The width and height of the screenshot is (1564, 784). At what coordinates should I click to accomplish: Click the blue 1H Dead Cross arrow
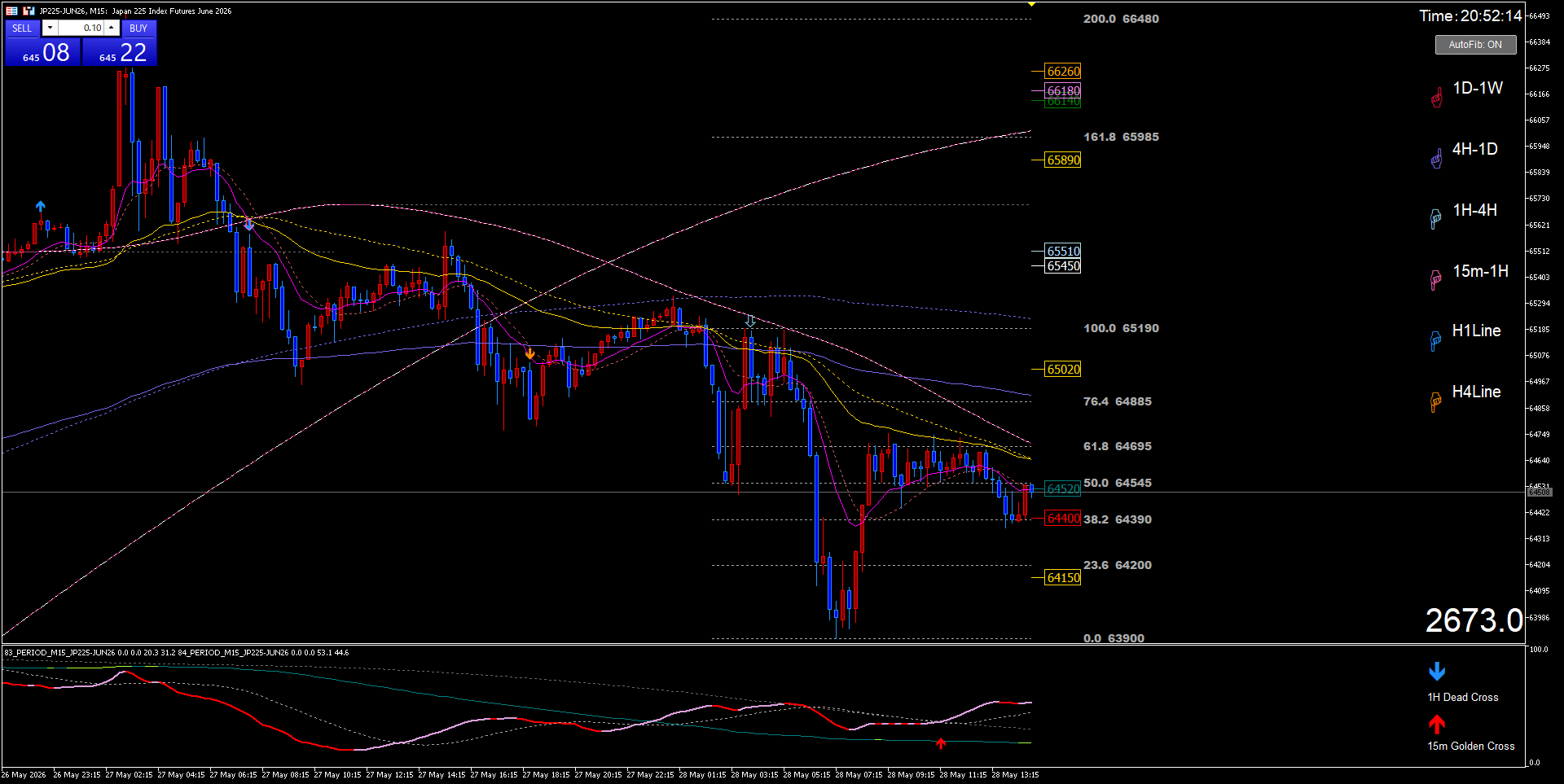tap(1437, 672)
